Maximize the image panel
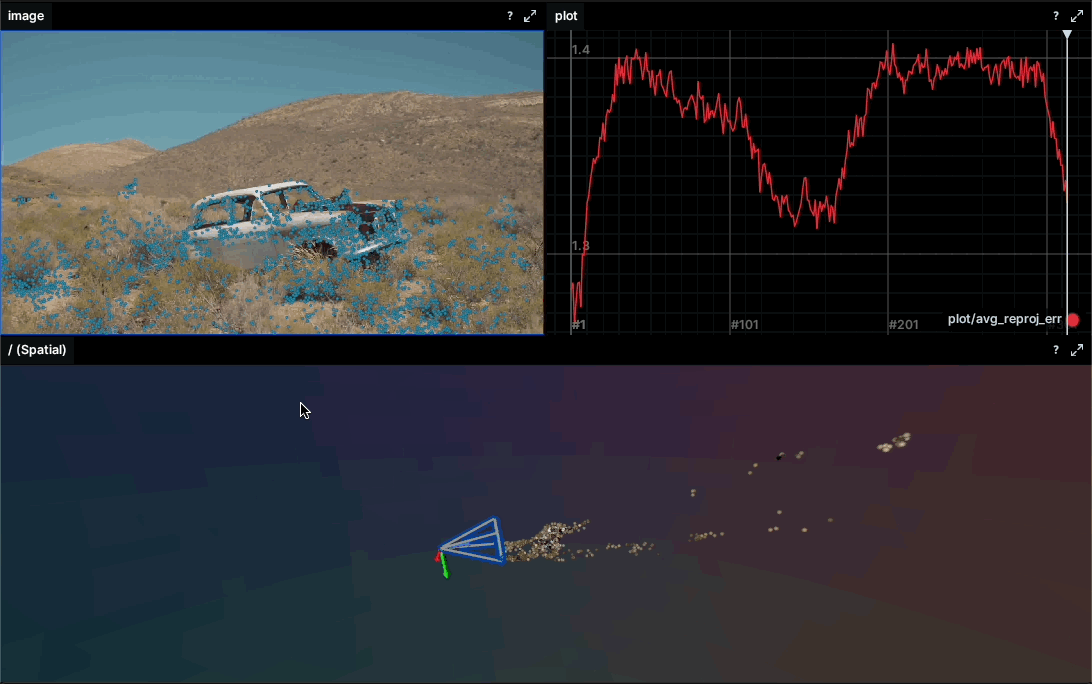1092x684 pixels. click(531, 16)
